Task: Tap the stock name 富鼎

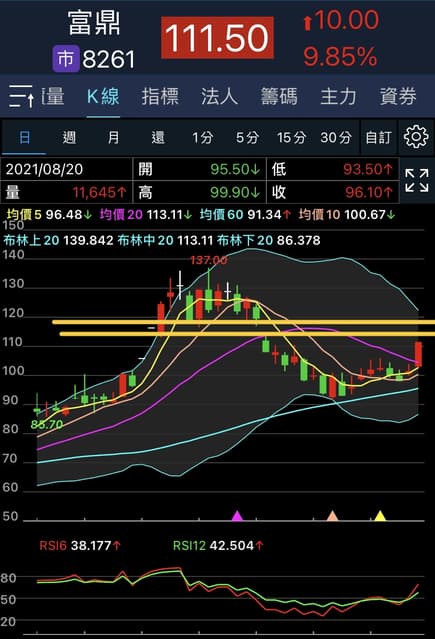Action: [94, 23]
